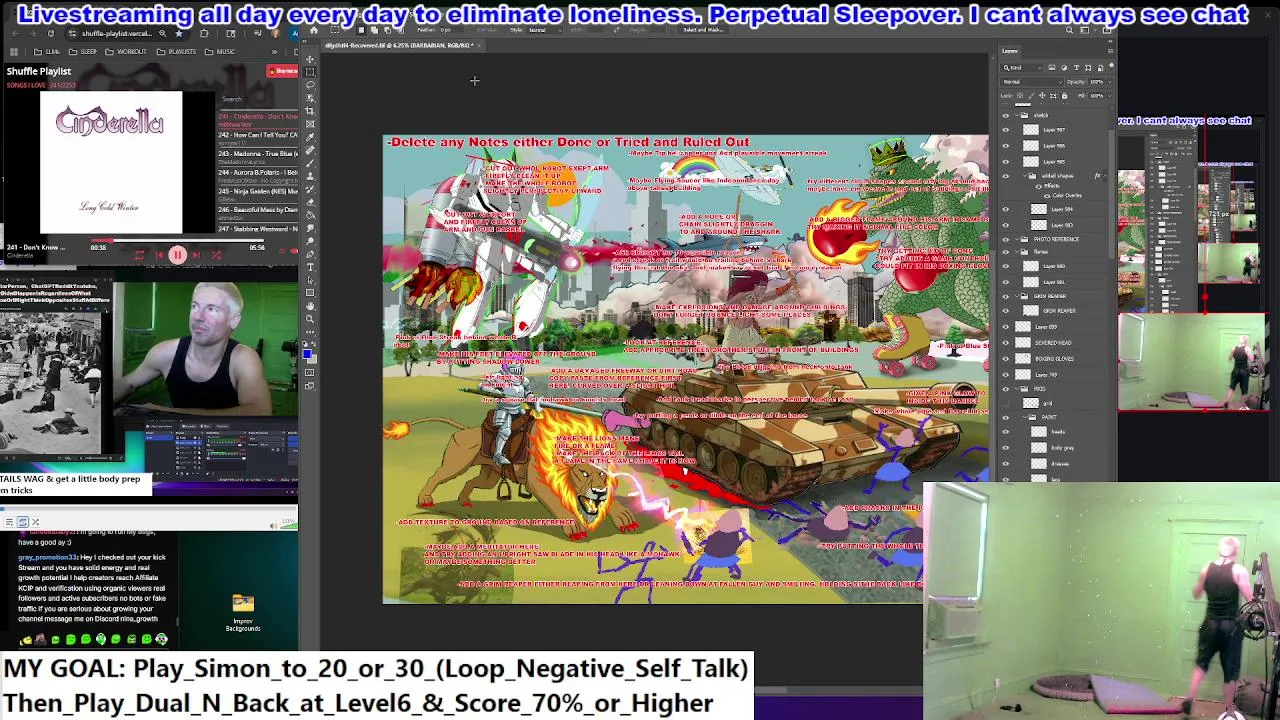Lock transparent pixels in Layers panel

coord(1020,96)
